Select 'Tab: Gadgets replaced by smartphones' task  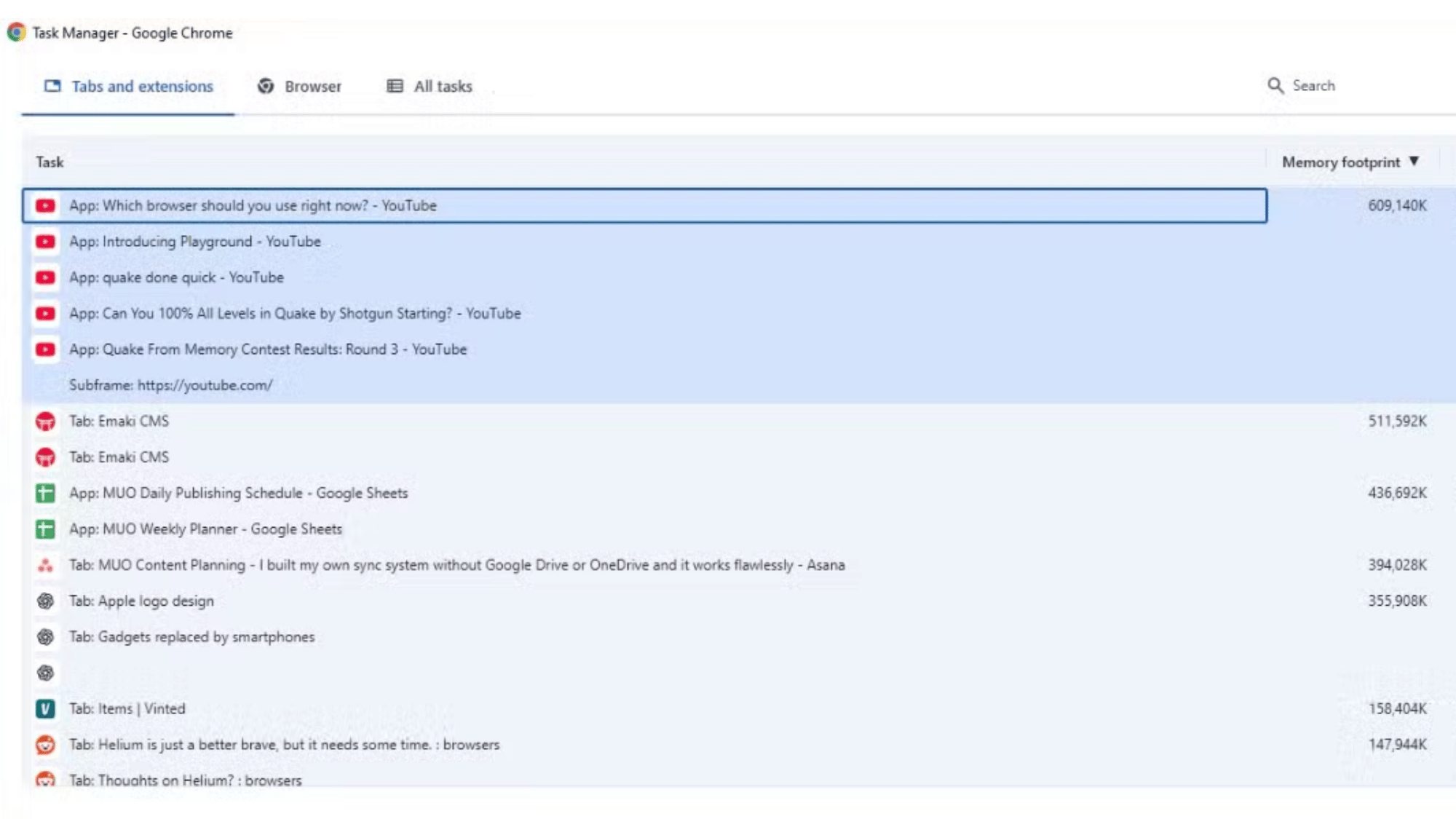tap(191, 637)
